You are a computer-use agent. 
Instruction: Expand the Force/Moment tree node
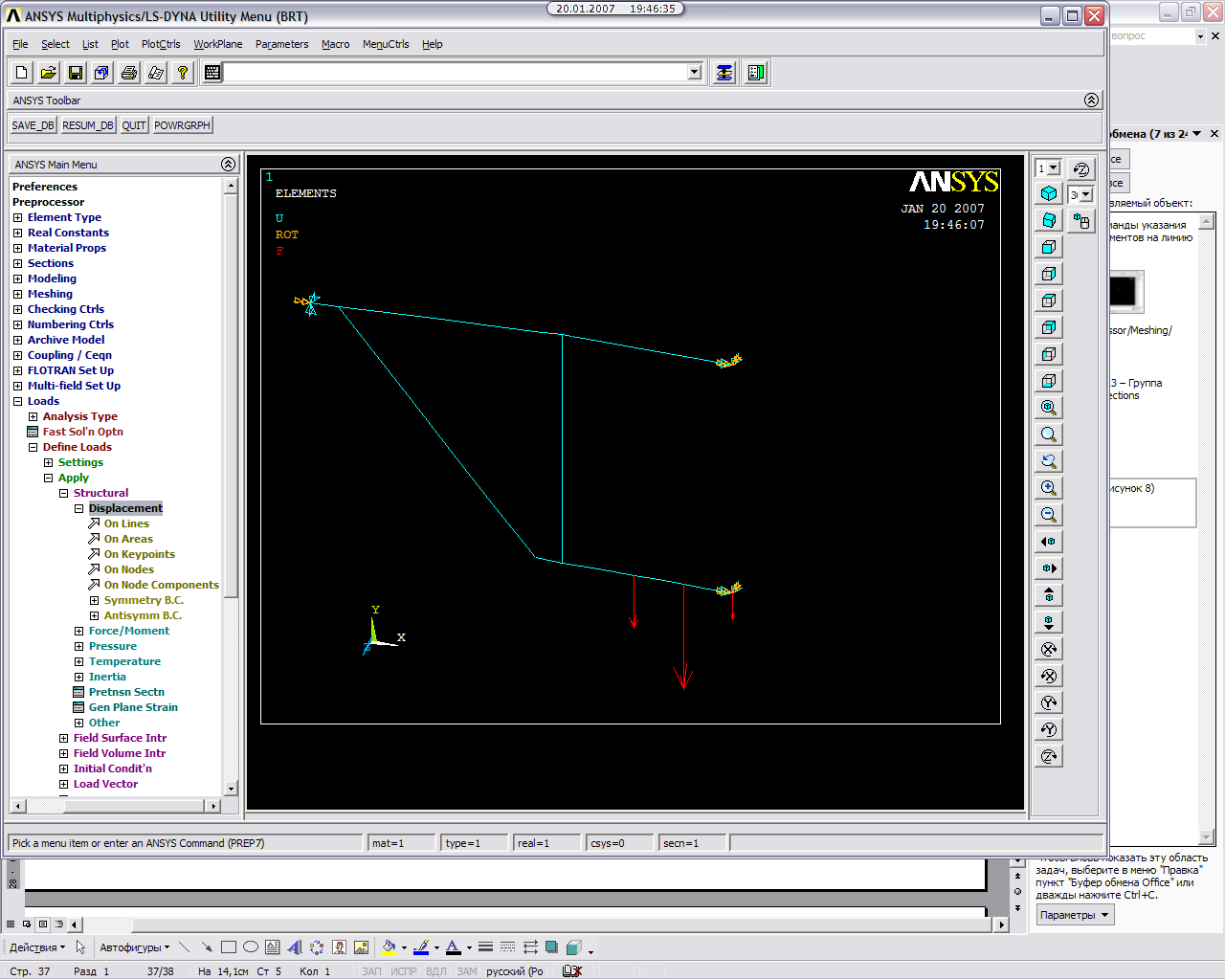click(78, 631)
